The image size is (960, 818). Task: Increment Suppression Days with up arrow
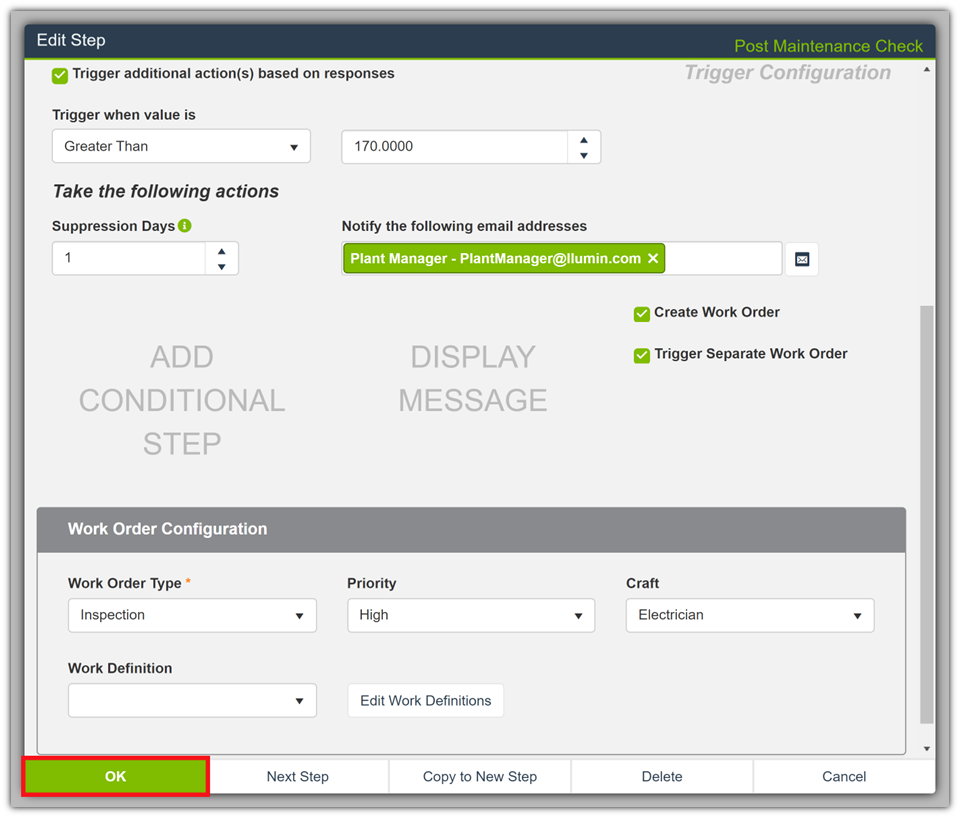click(221, 250)
